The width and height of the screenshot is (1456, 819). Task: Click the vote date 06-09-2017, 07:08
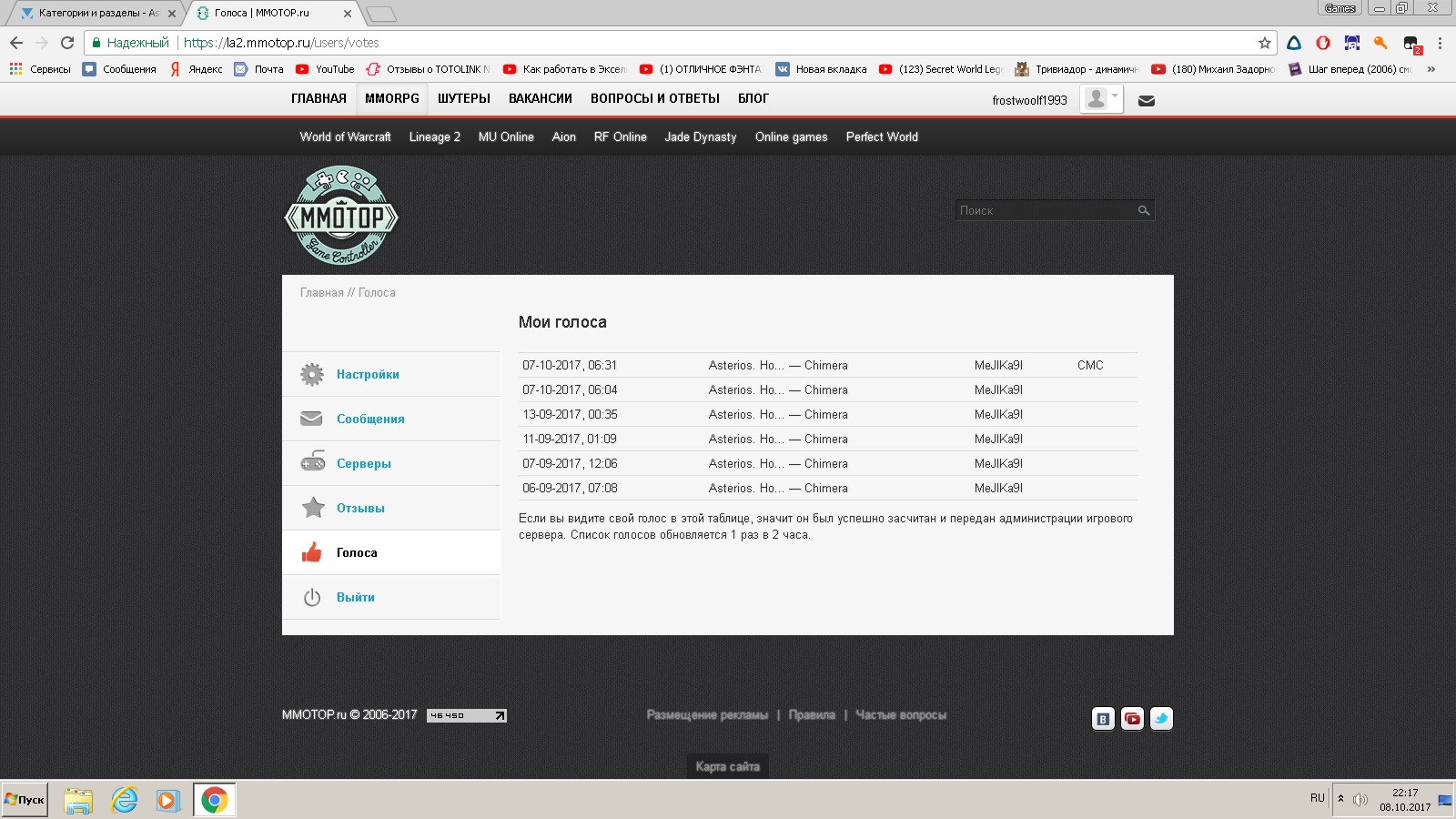(x=570, y=488)
